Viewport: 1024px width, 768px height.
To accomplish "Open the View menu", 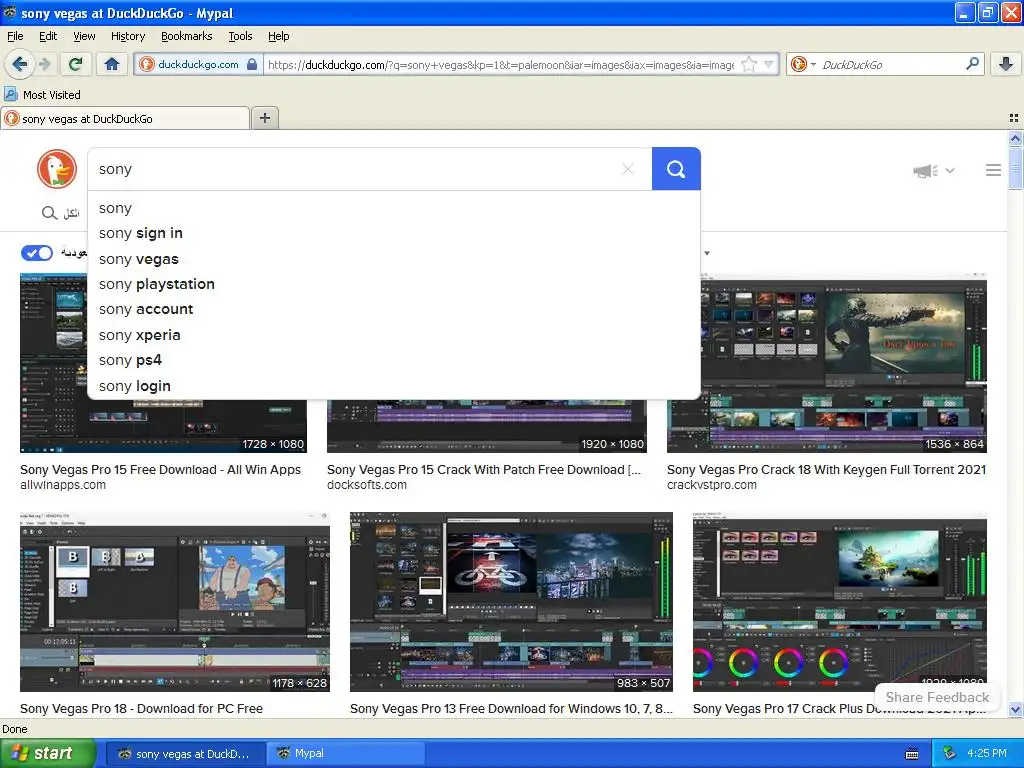I will [84, 36].
